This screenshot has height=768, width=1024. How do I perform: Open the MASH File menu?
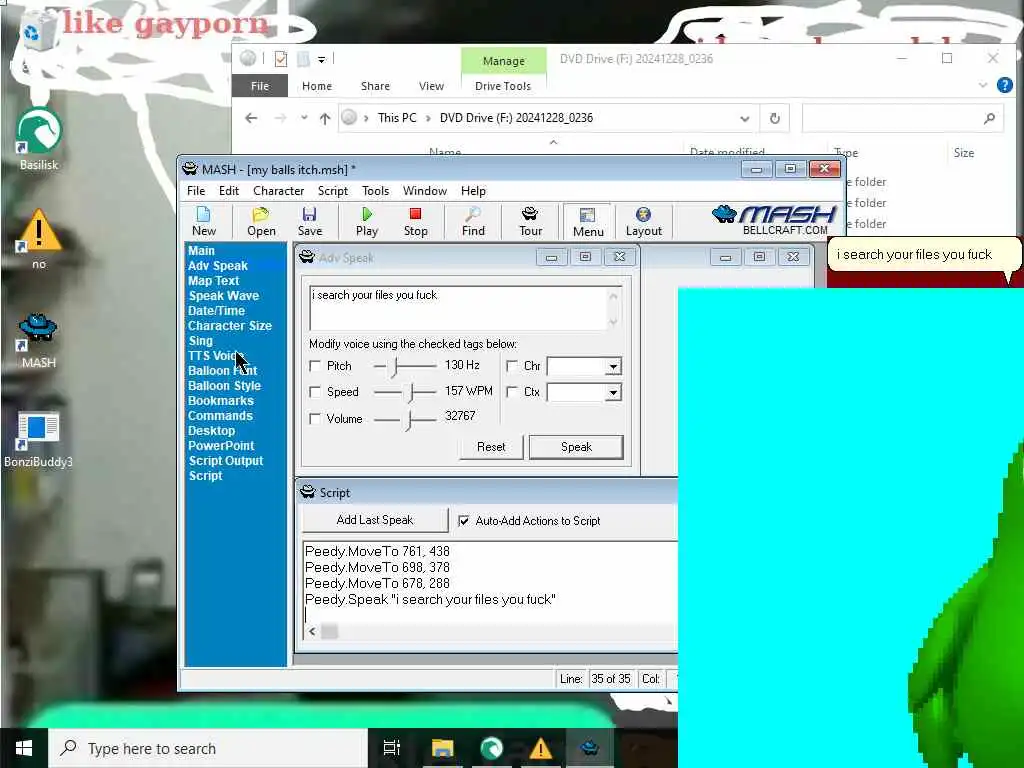point(196,191)
